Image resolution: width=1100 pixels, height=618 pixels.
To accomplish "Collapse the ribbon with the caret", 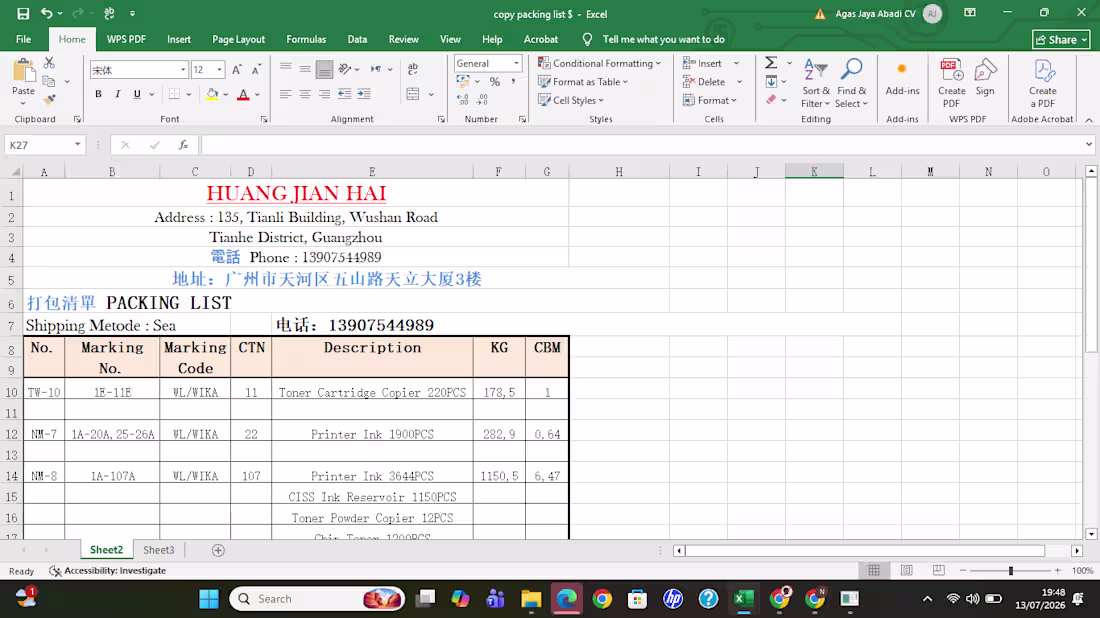I will pos(1089,120).
